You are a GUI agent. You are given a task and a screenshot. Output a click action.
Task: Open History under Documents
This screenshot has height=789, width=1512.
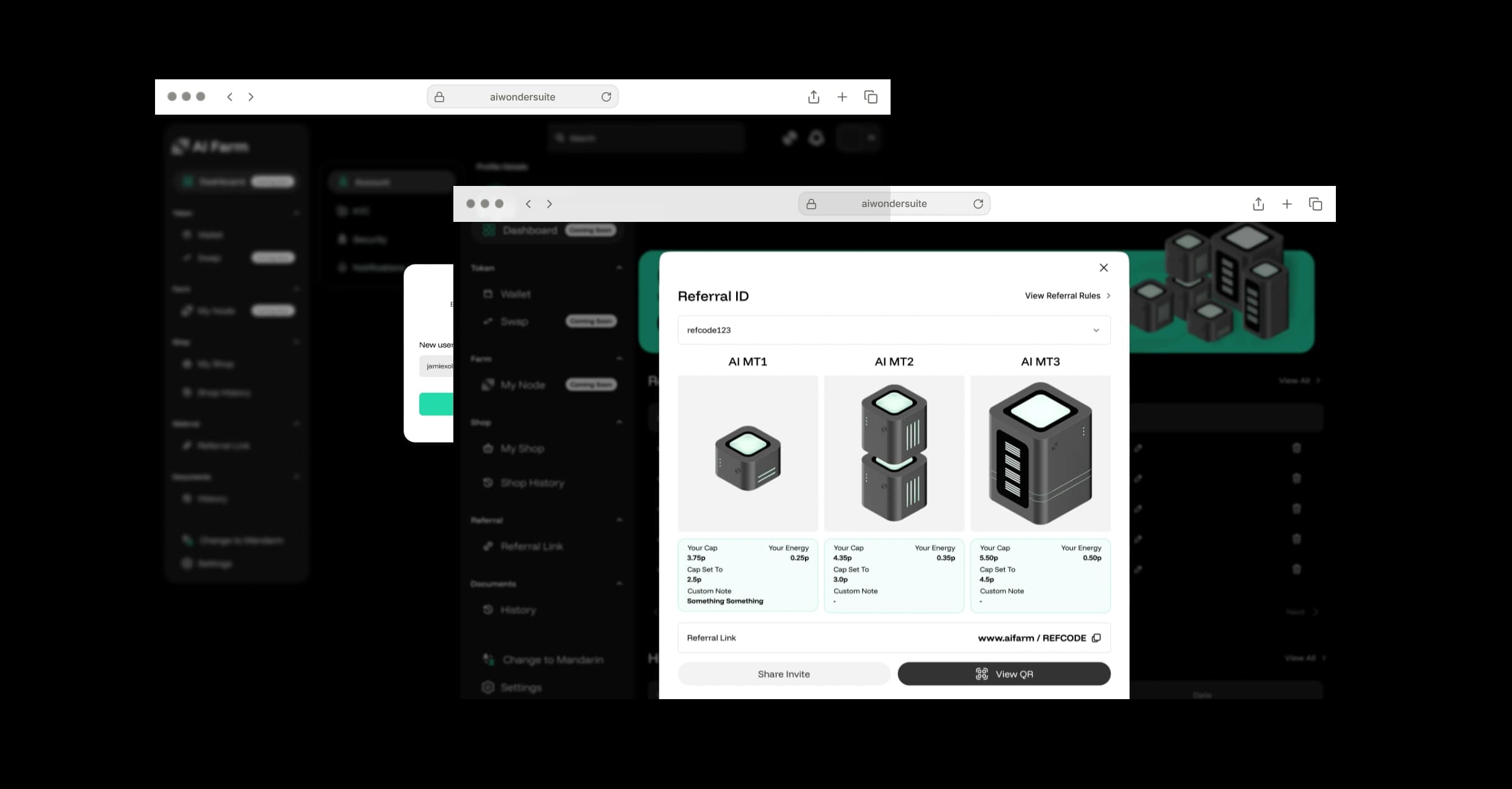coord(518,610)
